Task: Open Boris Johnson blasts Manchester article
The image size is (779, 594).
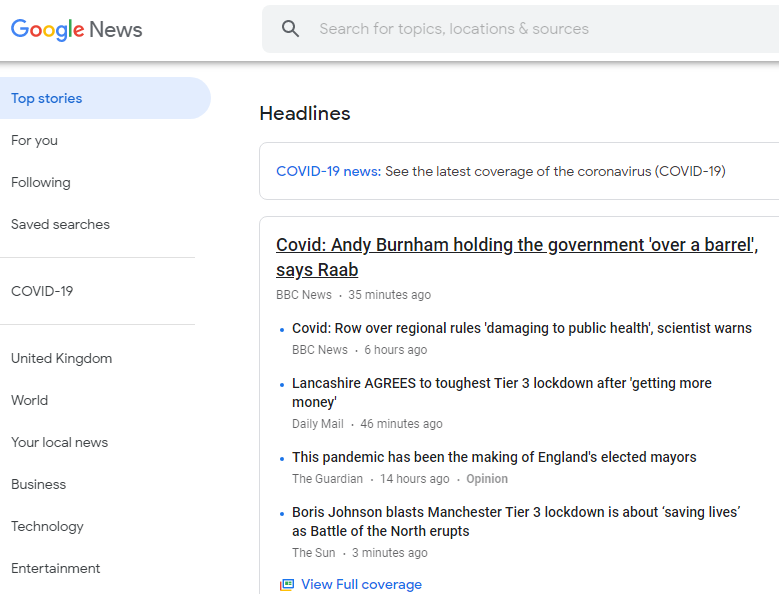Action: pyautogui.click(x=516, y=521)
